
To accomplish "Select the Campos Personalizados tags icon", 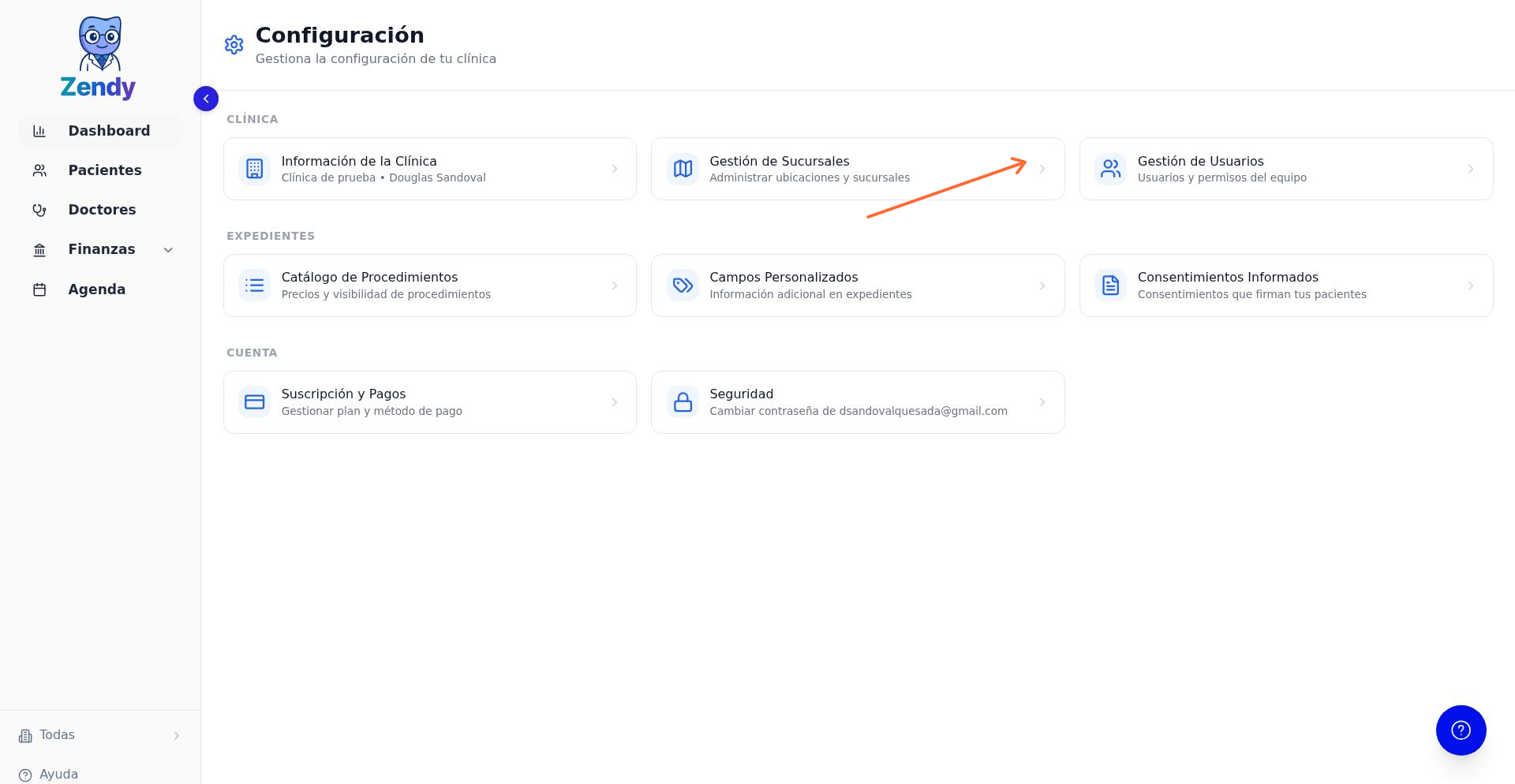I will [682, 285].
